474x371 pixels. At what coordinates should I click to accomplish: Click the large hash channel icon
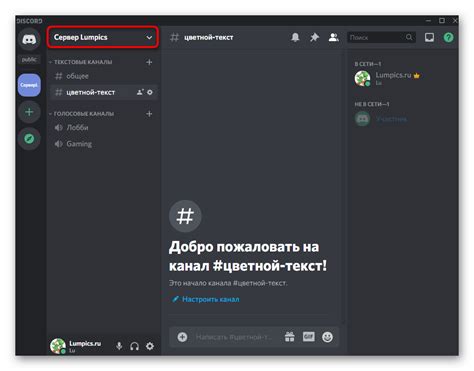(185, 216)
